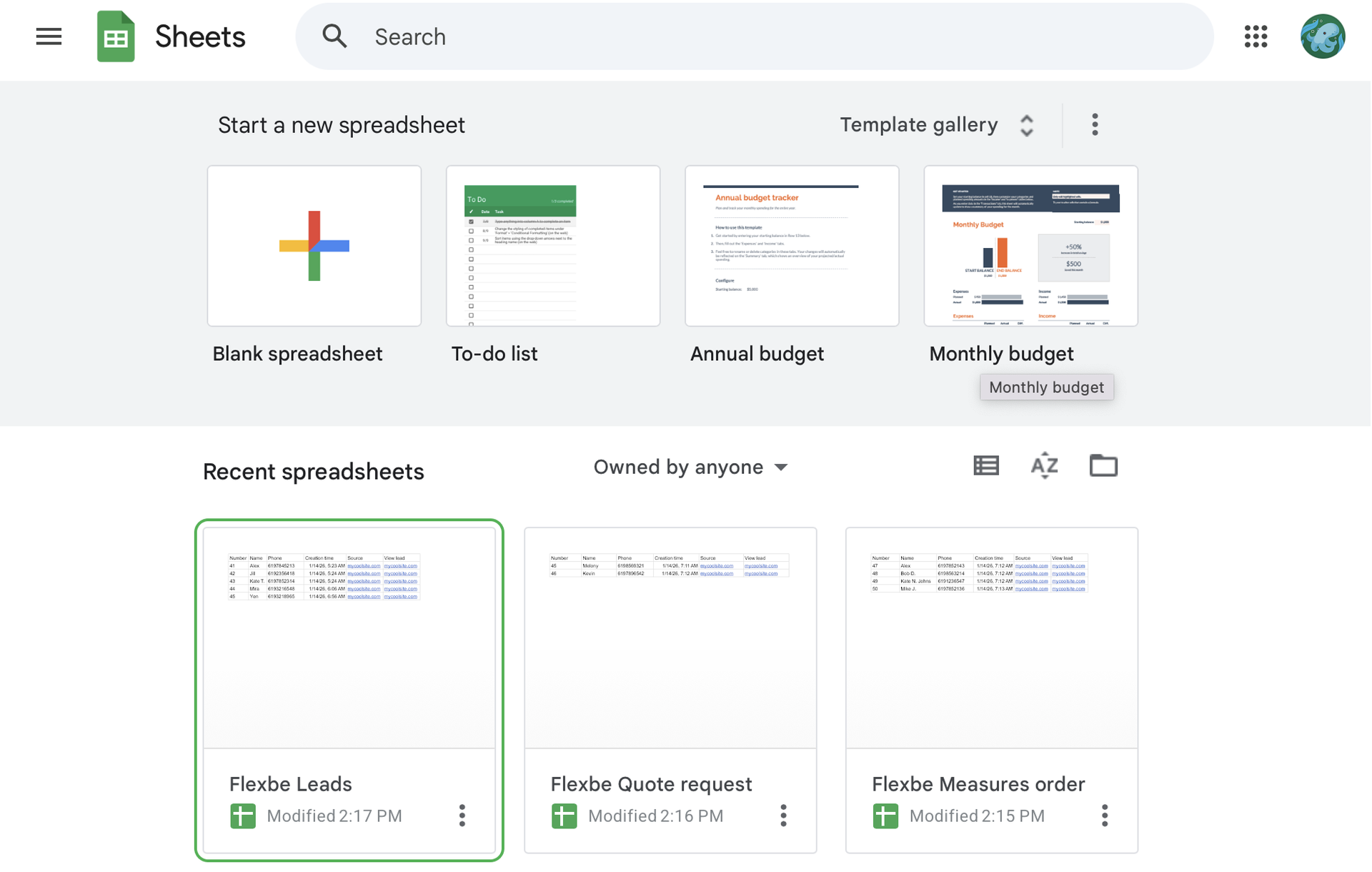Click the Sheets logo icon

pos(116,36)
